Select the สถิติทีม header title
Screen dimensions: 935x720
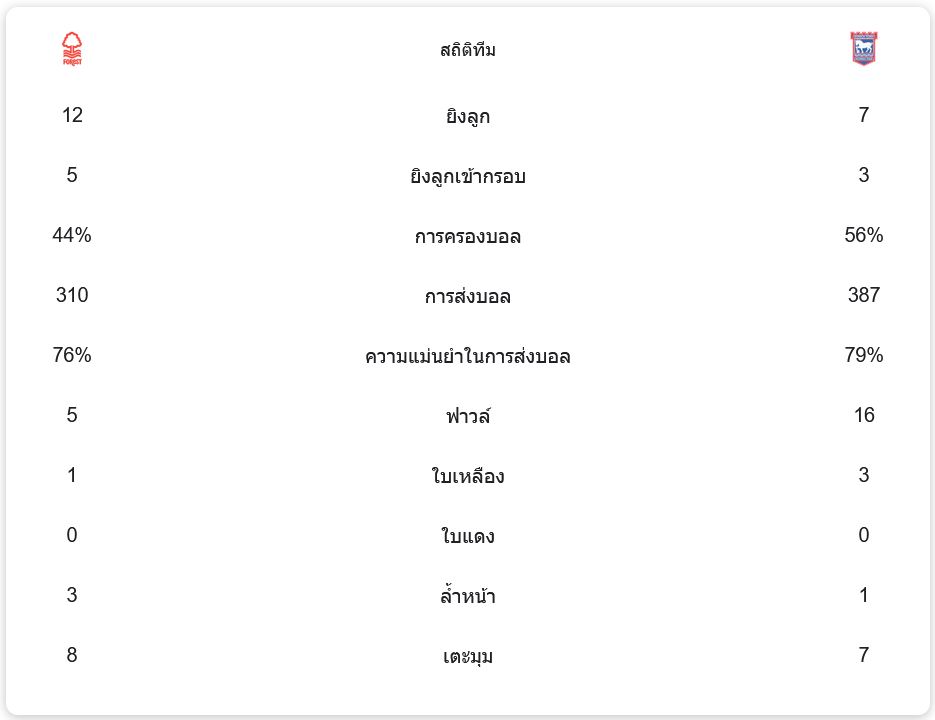pos(467,50)
